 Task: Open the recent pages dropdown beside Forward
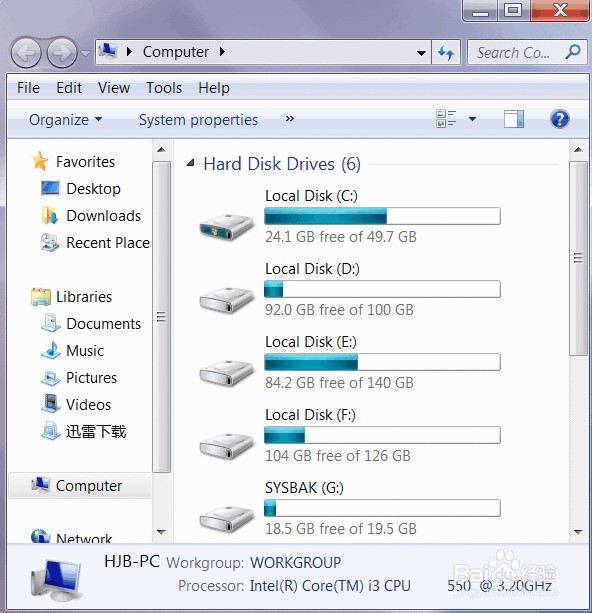coord(86,52)
